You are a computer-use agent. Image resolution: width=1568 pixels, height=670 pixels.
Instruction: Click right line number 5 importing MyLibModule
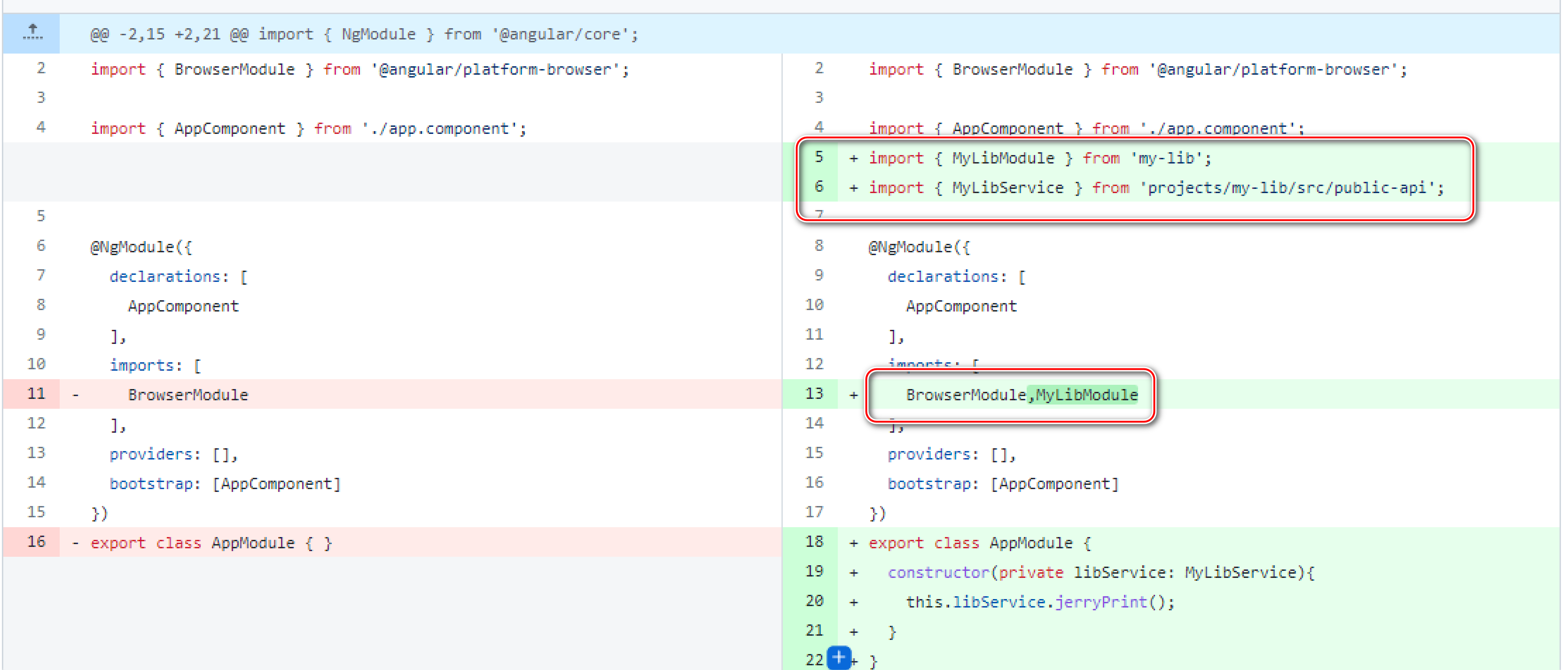[x=819, y=157]
